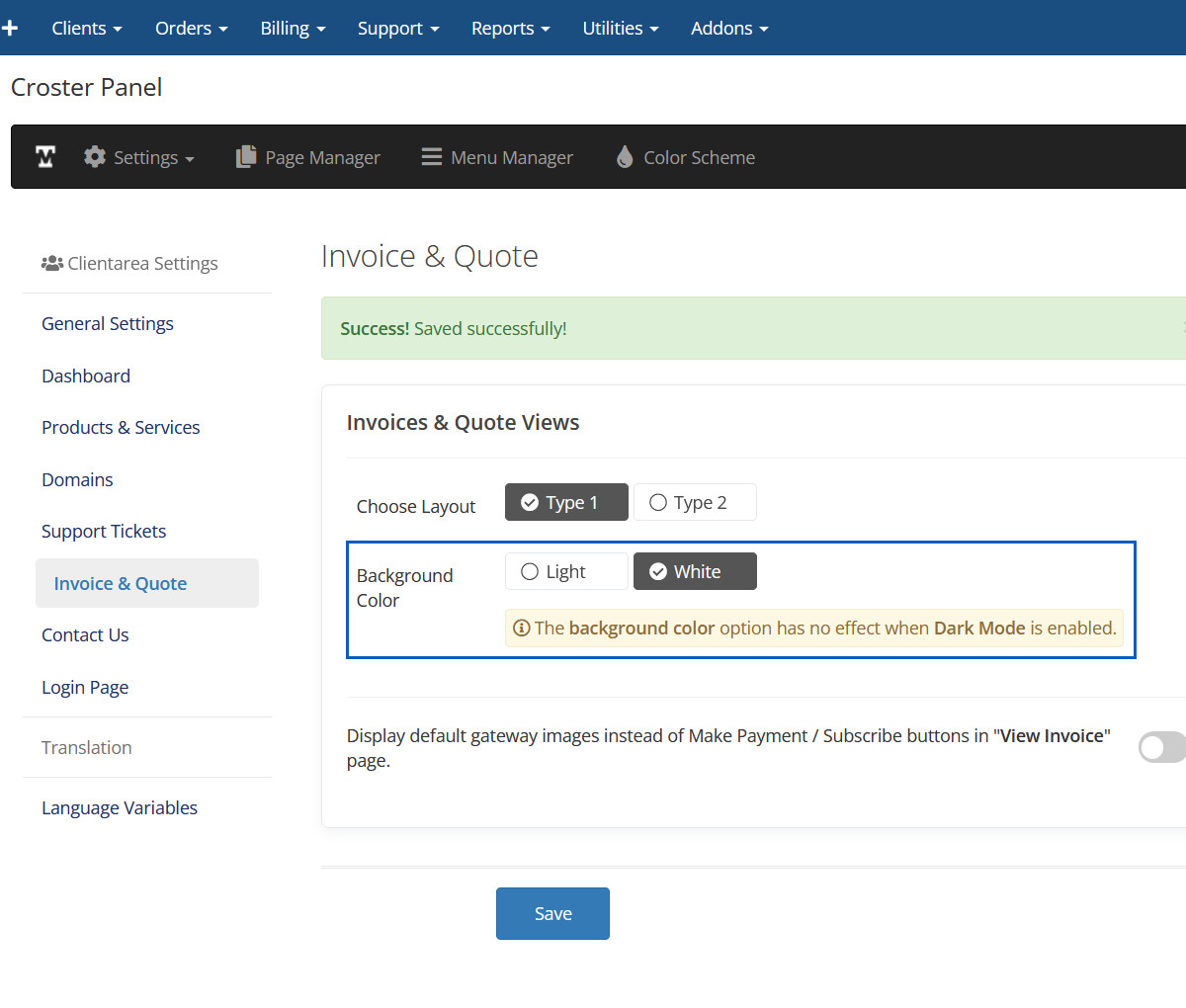Go to General Settings in sidebar
The height and width of the screenshot is (1008, 1186).
(x=108, y=324)
